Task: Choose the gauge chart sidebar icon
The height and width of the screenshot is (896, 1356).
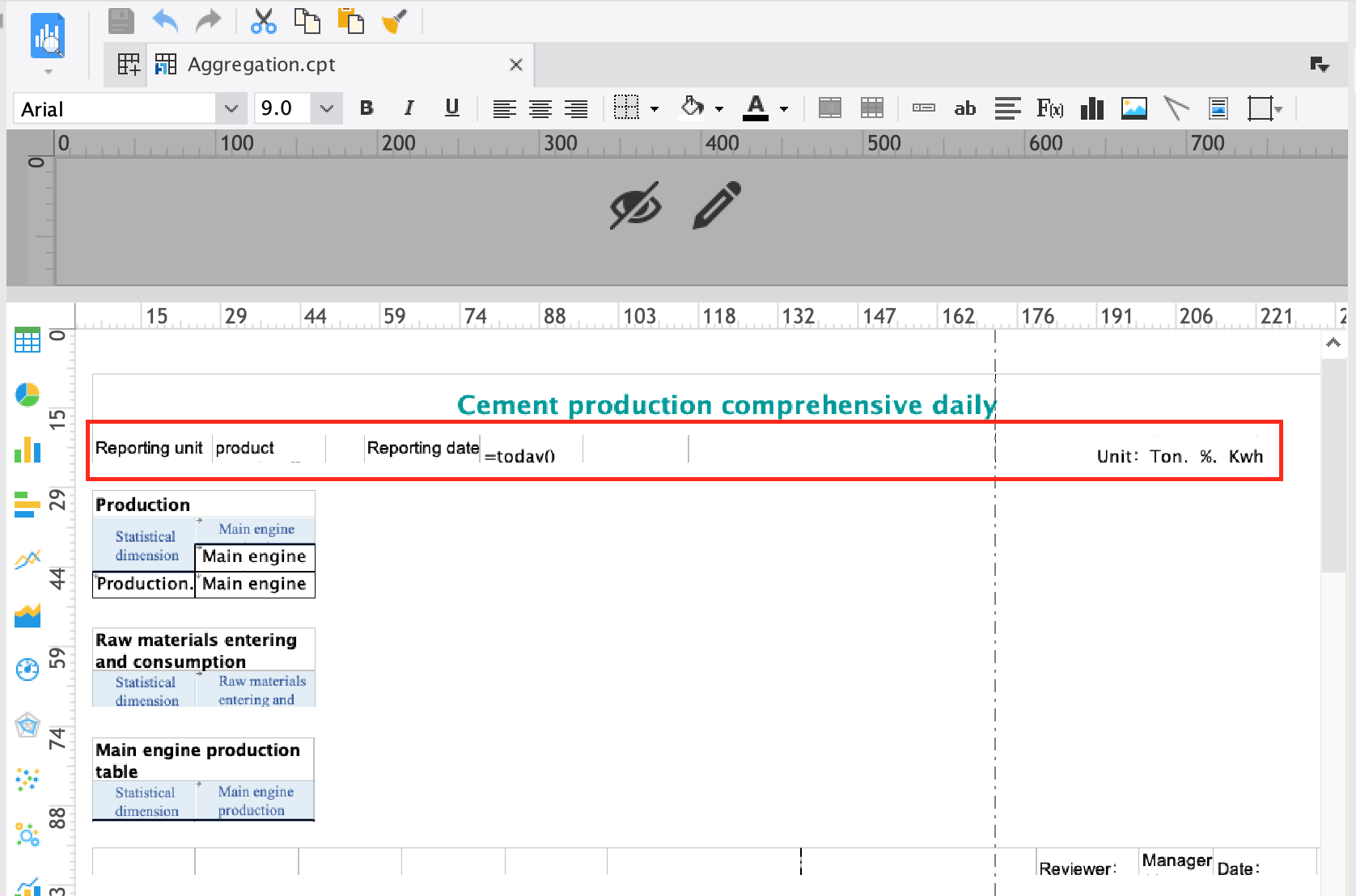Action: pyautogui.click(x=28, y=670)
